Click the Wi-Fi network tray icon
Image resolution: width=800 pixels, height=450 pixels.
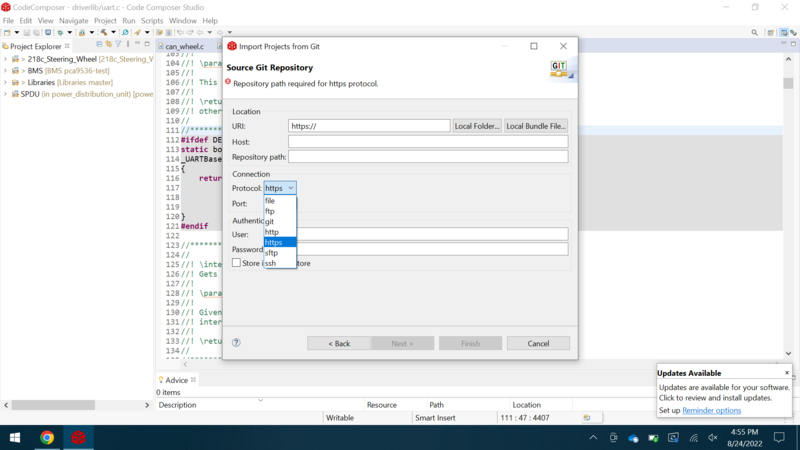tap(693, 438)
